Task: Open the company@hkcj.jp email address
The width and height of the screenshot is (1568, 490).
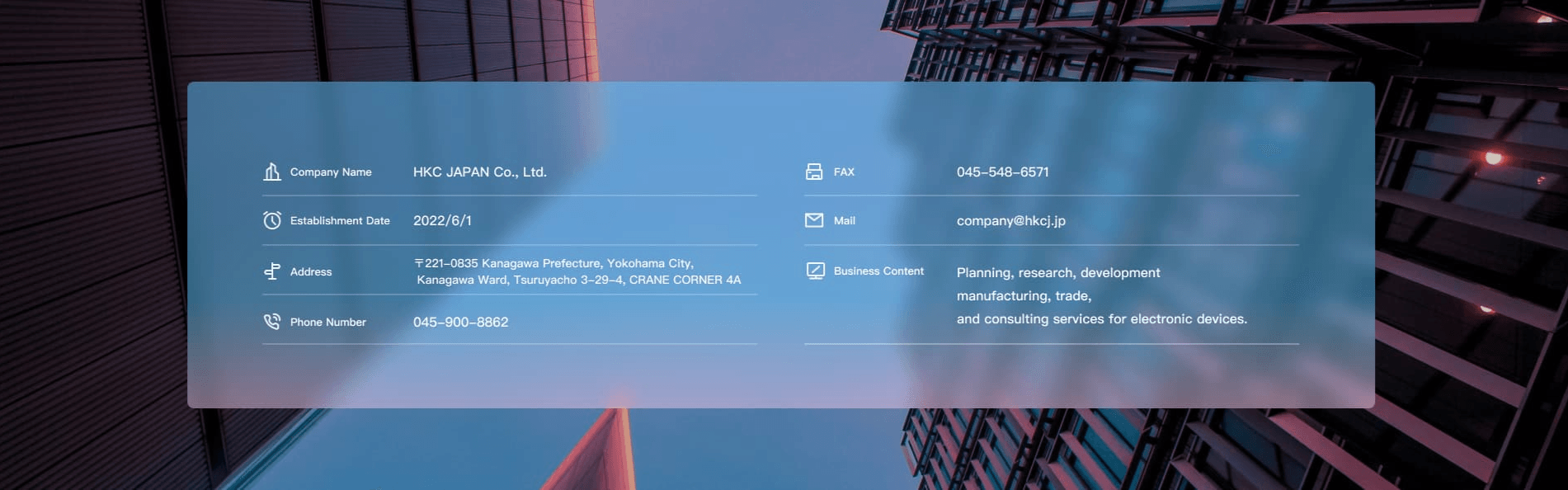Action: tap(1010, 221)
